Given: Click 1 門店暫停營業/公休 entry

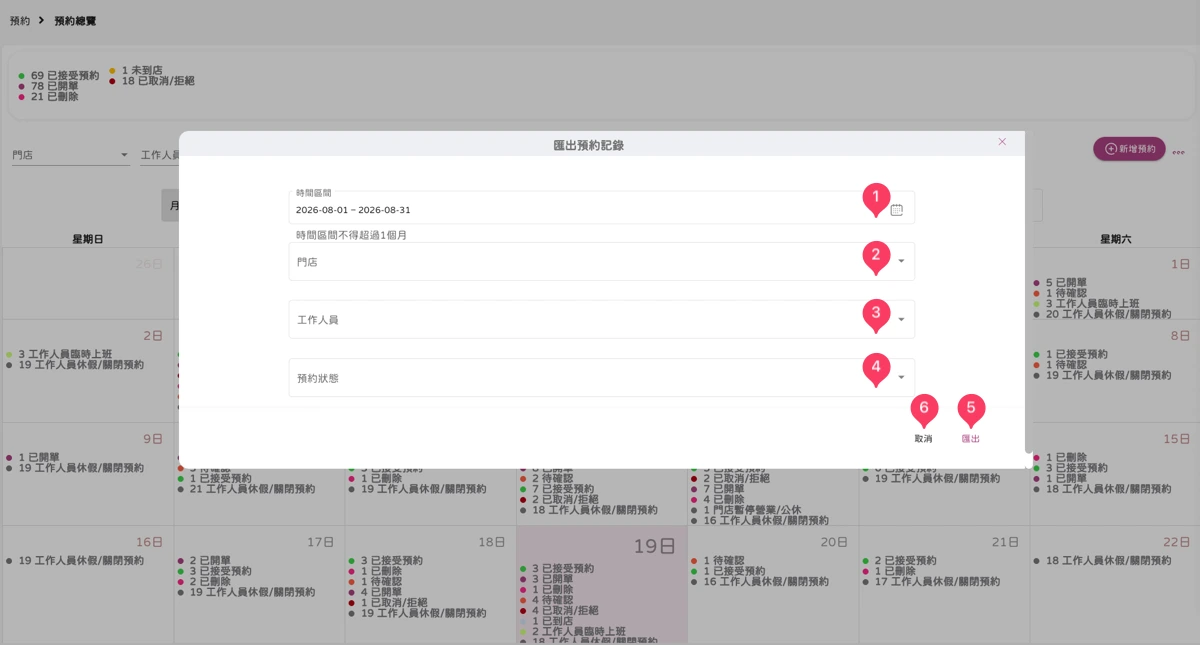Looking at the screenshot, I should coord(753,510).
